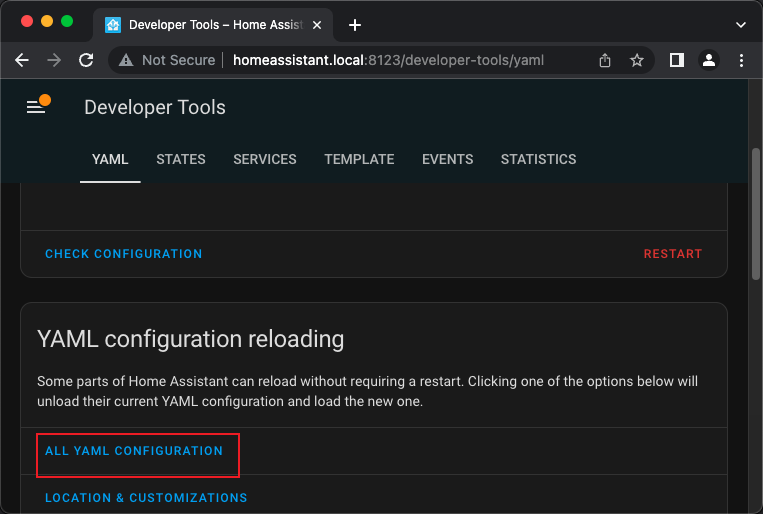Switch to the YAML tab
The height and width of the screenshot is (514, 763).
pyautogui.click(x=110, y=160)
